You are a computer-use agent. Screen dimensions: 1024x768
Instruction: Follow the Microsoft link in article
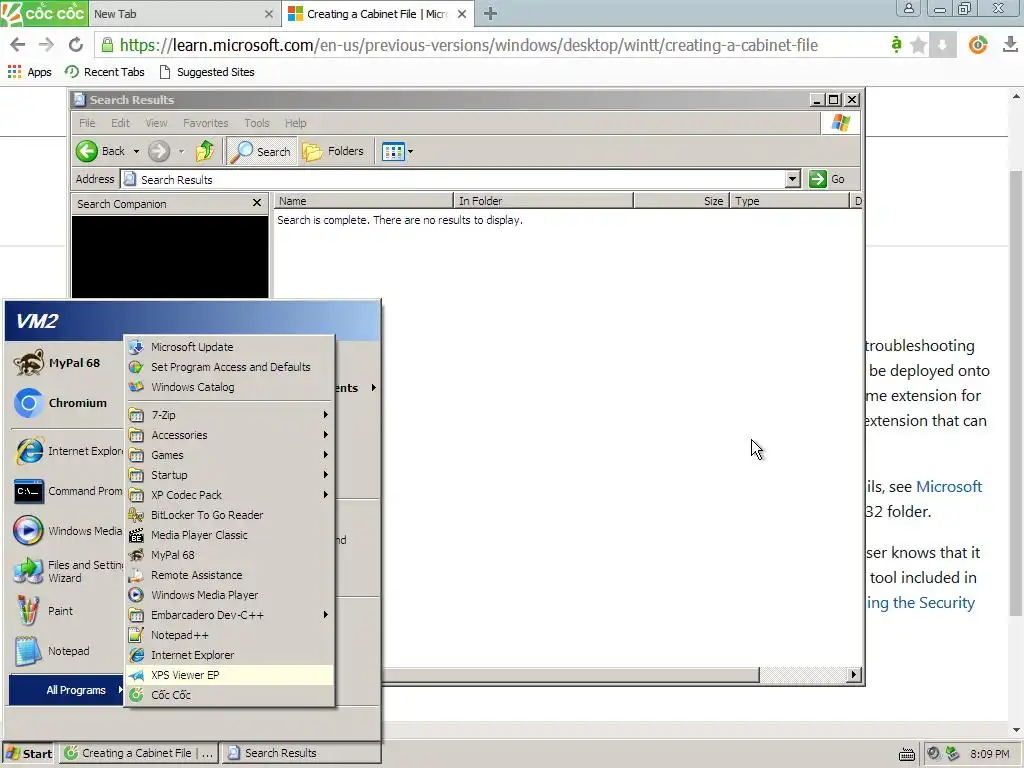[x=949, y=487]
